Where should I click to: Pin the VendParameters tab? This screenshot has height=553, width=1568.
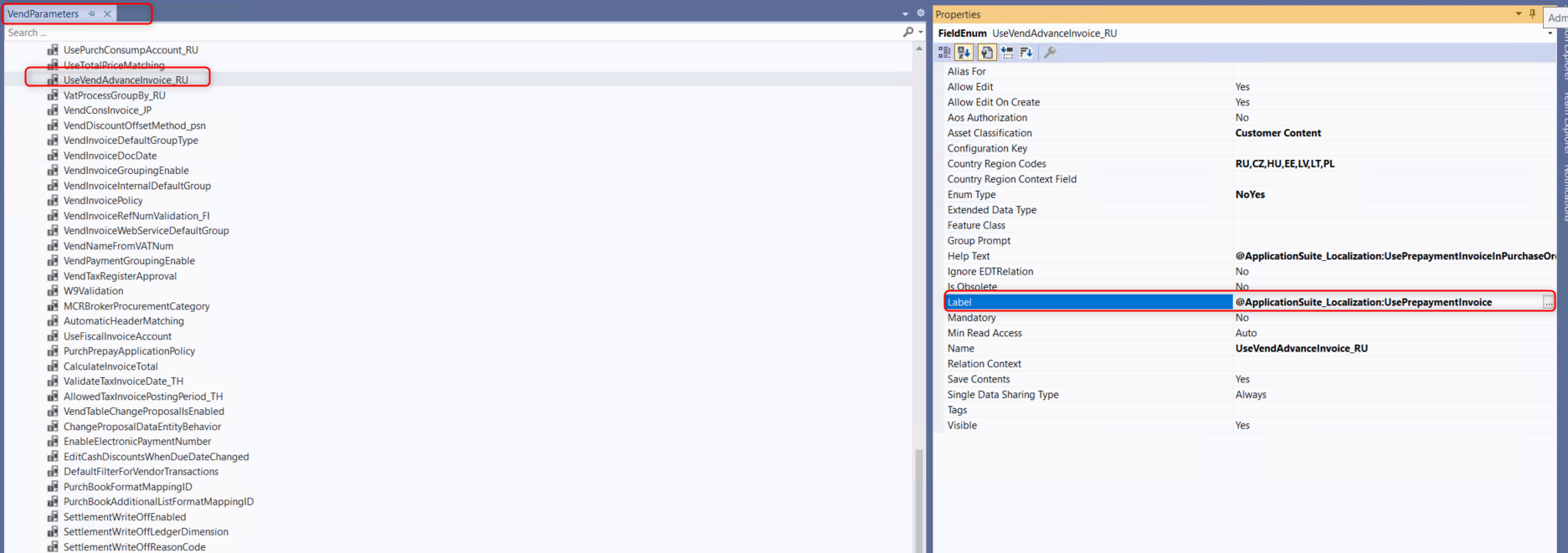pyautogui.click(x=91, y=14)
